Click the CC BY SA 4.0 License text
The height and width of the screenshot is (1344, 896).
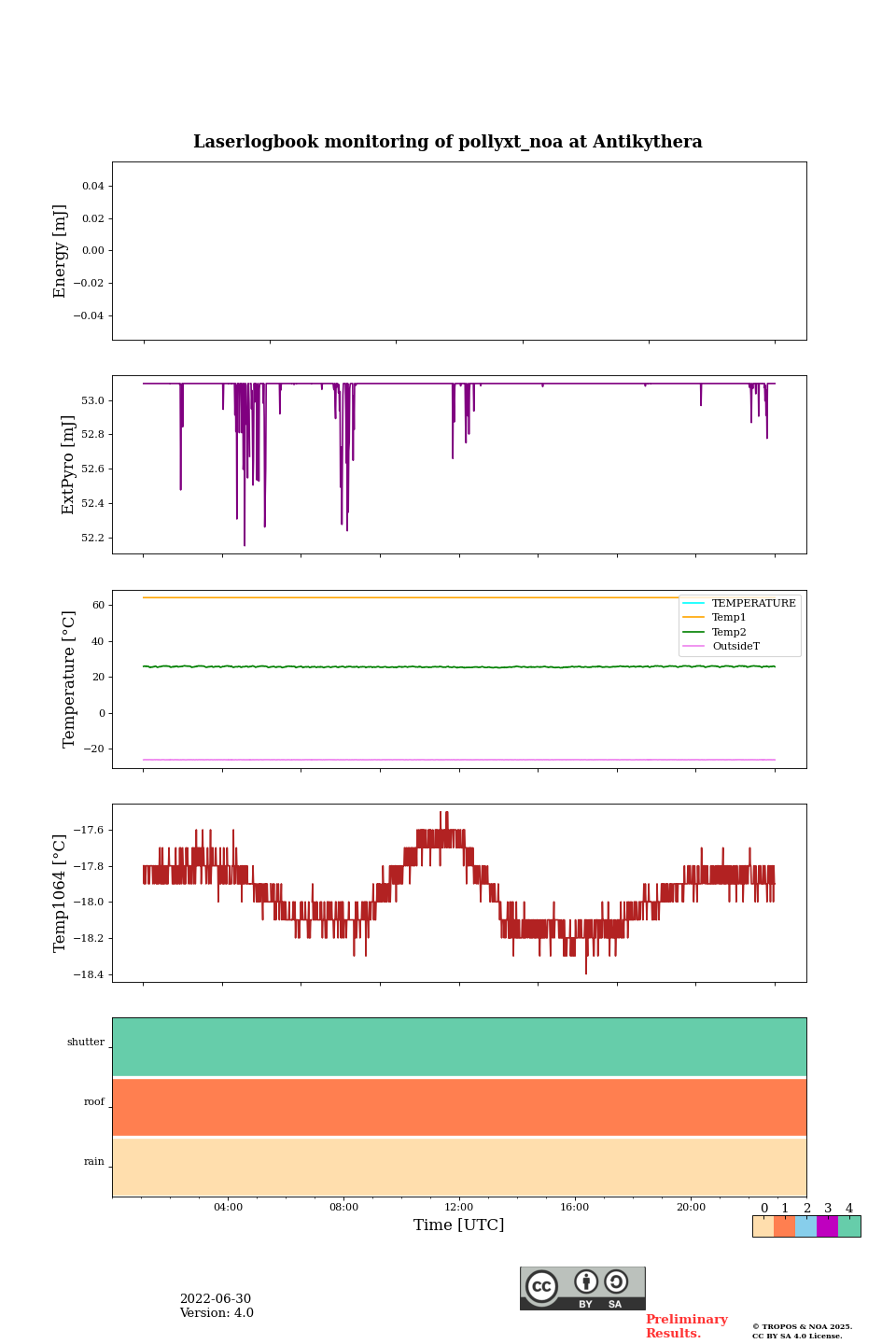797,1336
